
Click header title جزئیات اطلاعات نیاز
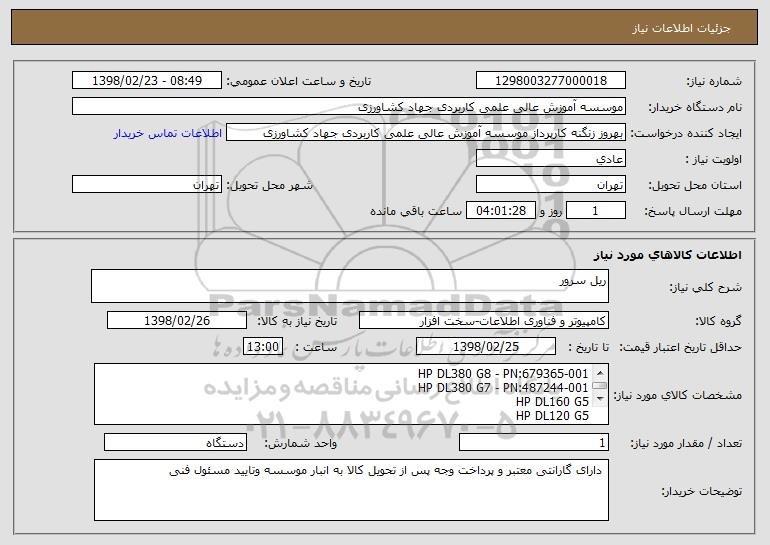682,28
